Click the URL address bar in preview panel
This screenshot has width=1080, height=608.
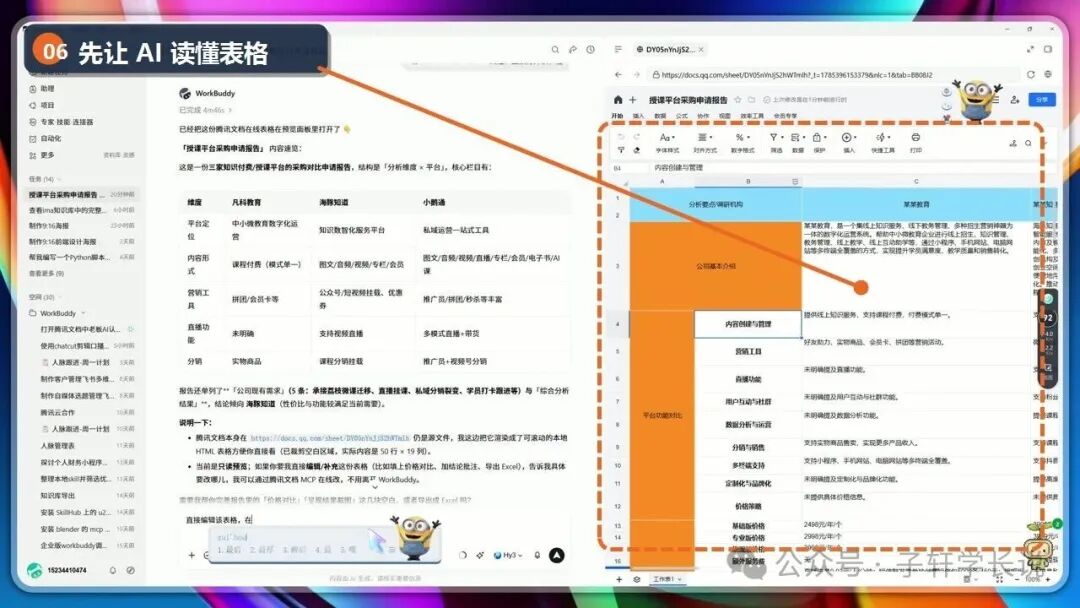pyautogui.click(x=835, y=74)
